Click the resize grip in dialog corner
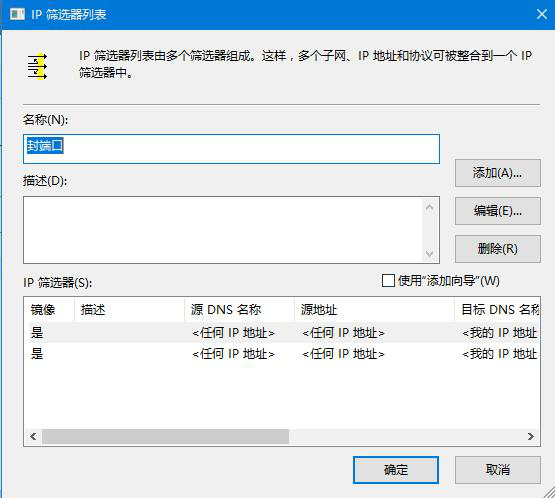The image size is (555, 498). pyautogui.click(x=549, y=492)
